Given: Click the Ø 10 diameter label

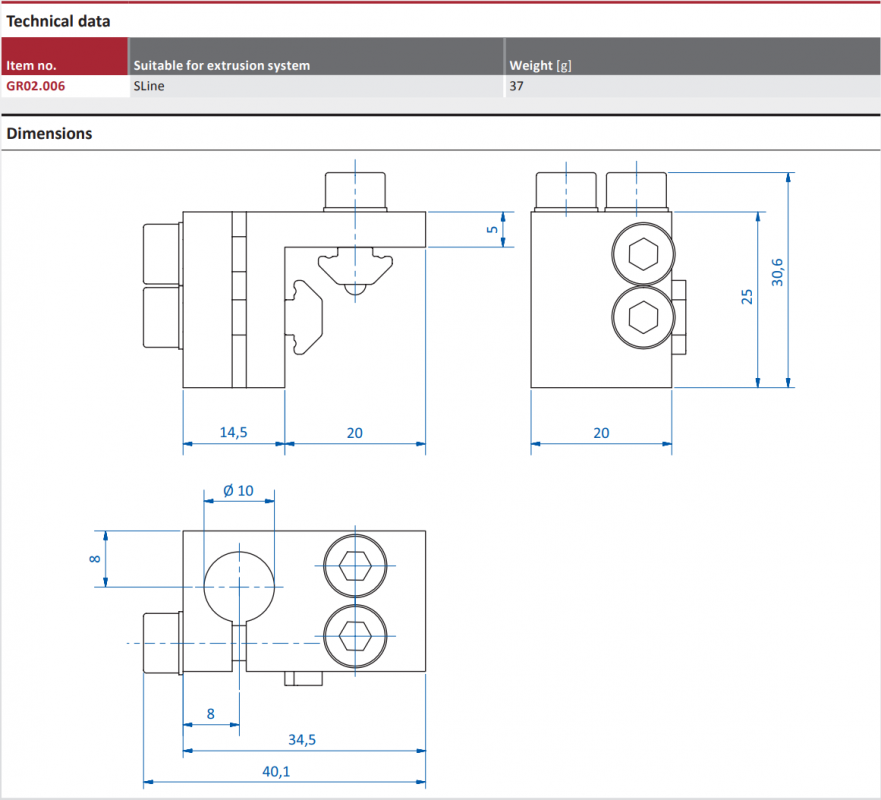Looking at the screenshot, I should click(238, 490).
